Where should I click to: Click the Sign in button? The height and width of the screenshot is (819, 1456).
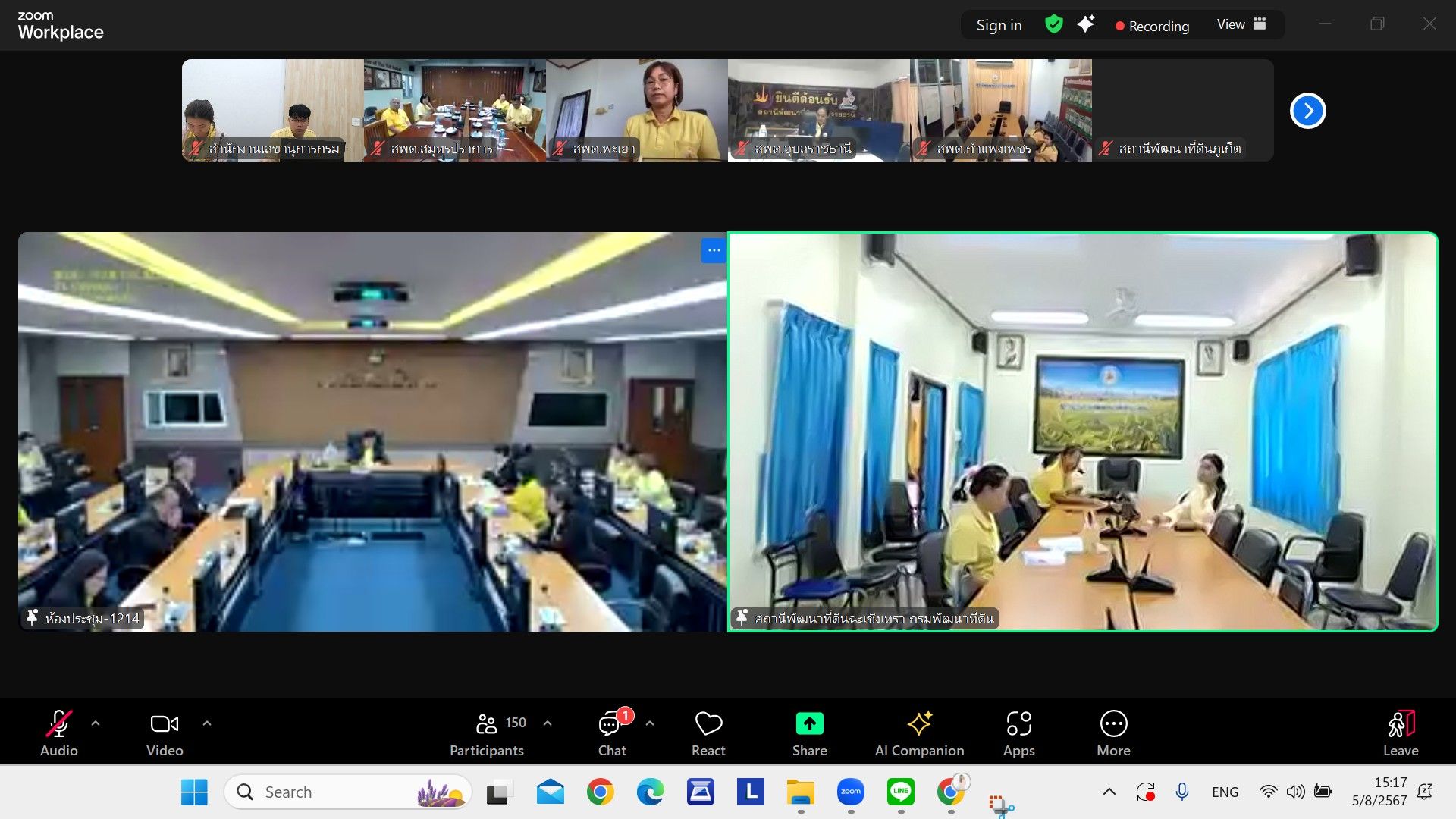click(999, 25)
